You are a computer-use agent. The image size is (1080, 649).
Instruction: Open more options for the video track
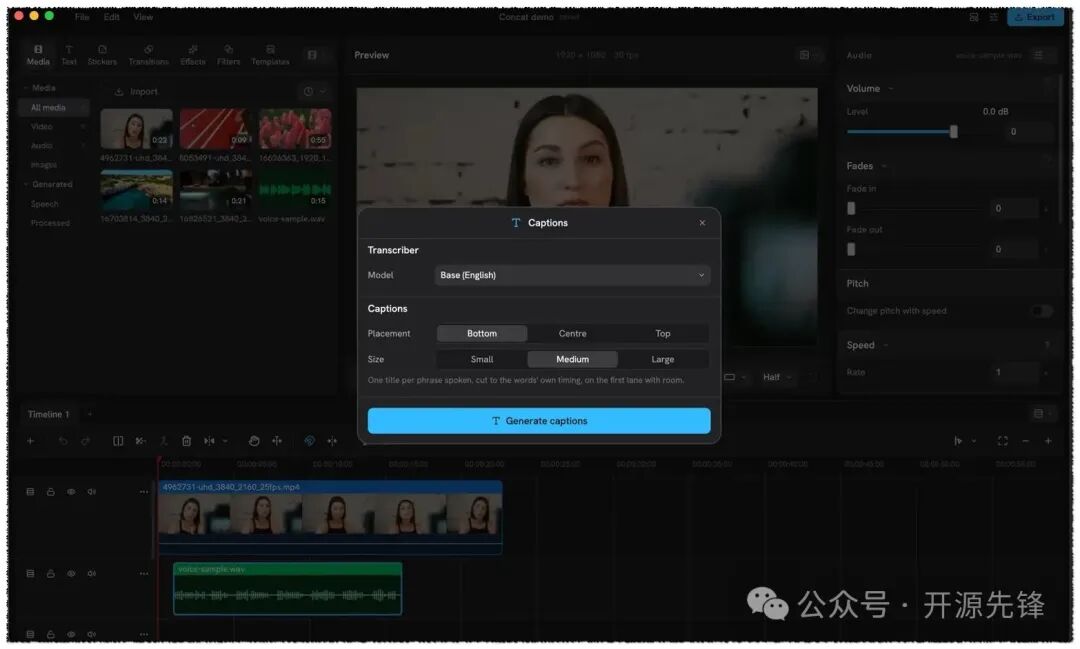click(x=143, y=492)
